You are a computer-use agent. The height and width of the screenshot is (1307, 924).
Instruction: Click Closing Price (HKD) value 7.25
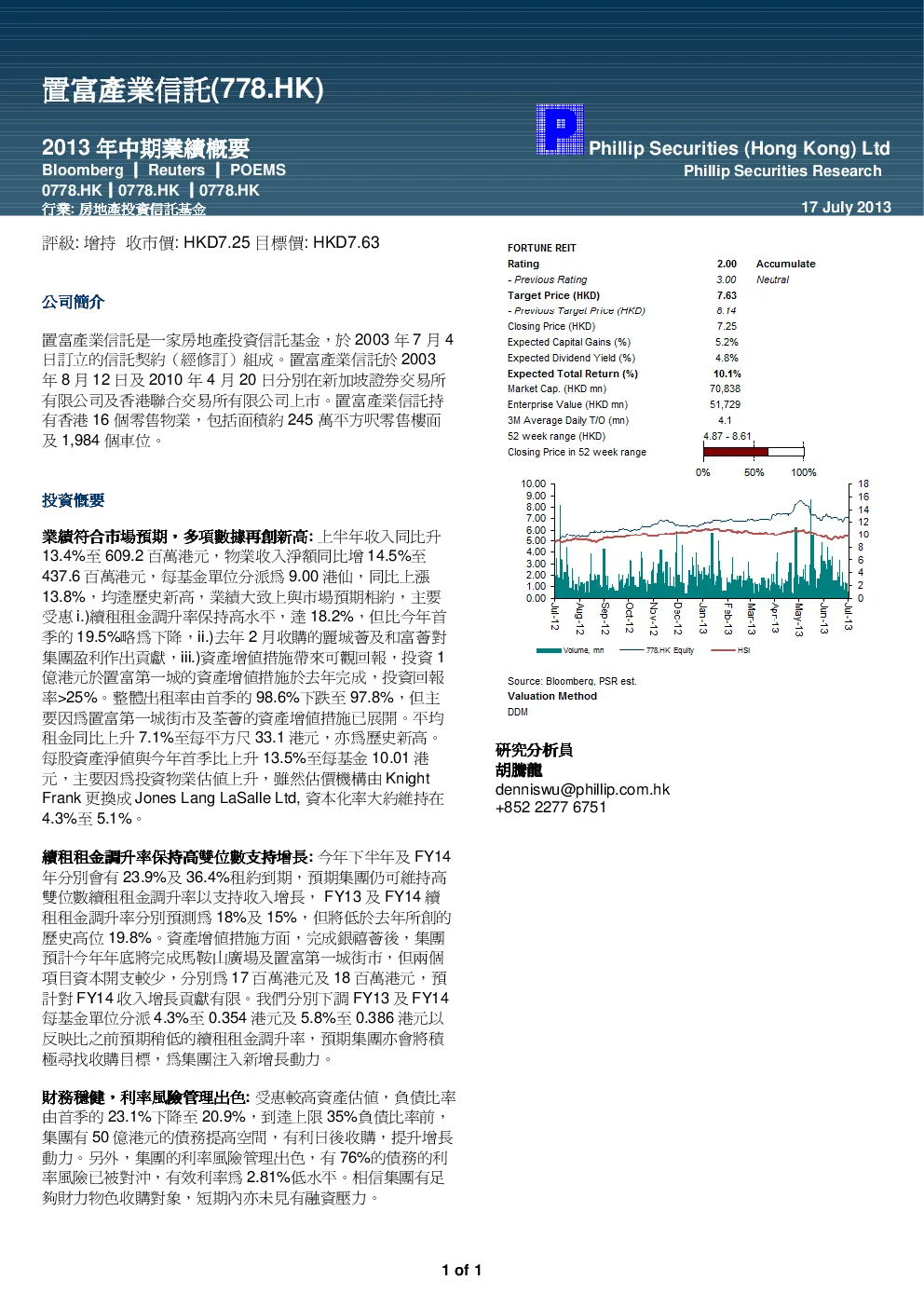727,326
